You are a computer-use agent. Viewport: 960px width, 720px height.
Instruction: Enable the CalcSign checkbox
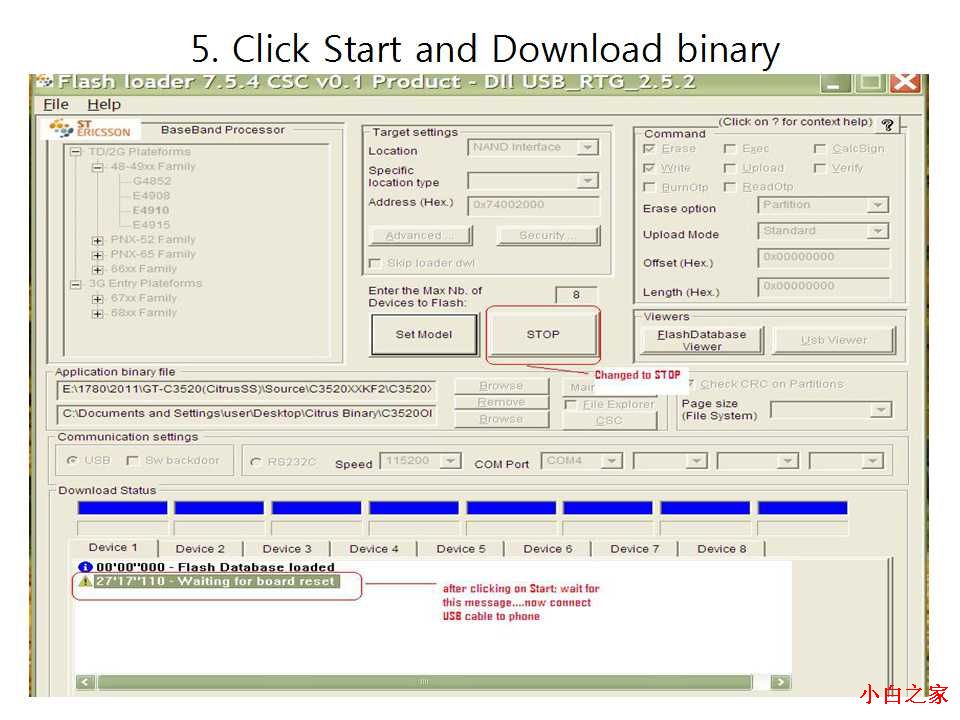click(819, 149)
